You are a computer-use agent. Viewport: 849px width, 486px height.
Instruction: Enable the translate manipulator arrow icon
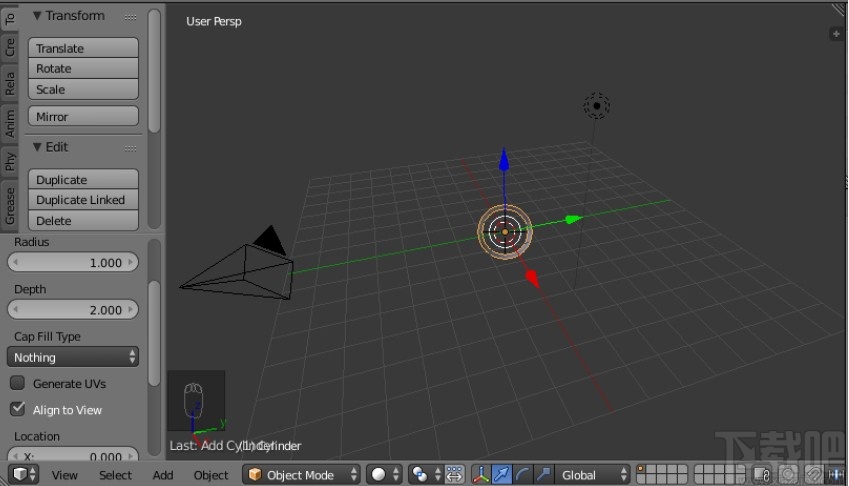(x=501, y=475)
